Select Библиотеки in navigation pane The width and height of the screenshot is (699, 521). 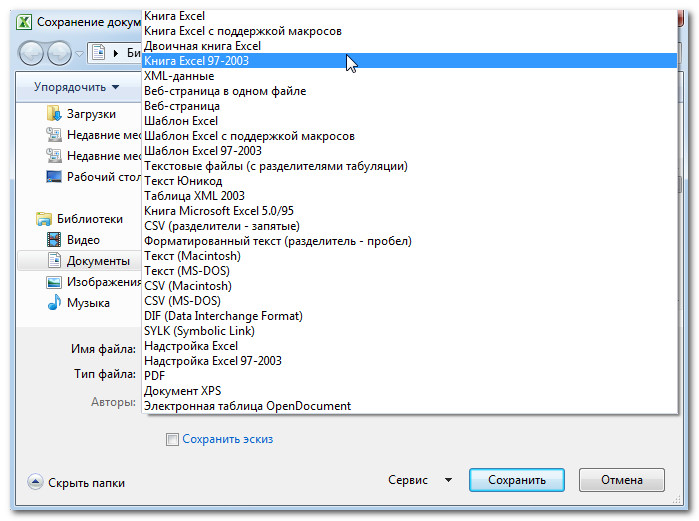(x=79, y=219)
